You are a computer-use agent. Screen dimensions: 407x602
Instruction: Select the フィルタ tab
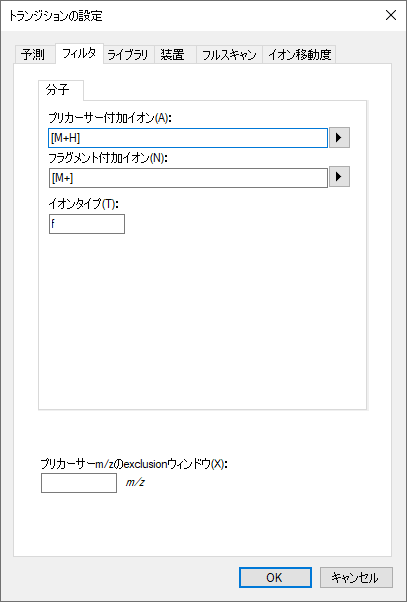click(x=79, y=53)
